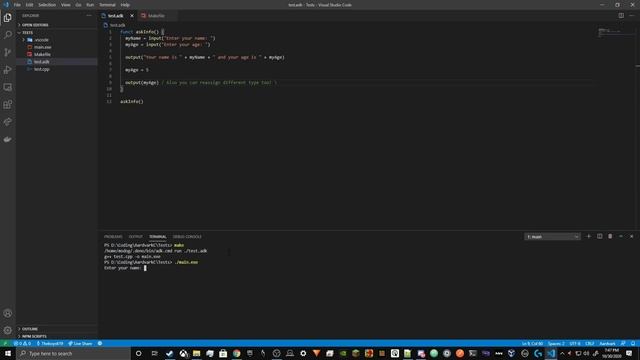Open the Run and Debug view
Viewport: 640px width, 360px height.
(8, 70)
